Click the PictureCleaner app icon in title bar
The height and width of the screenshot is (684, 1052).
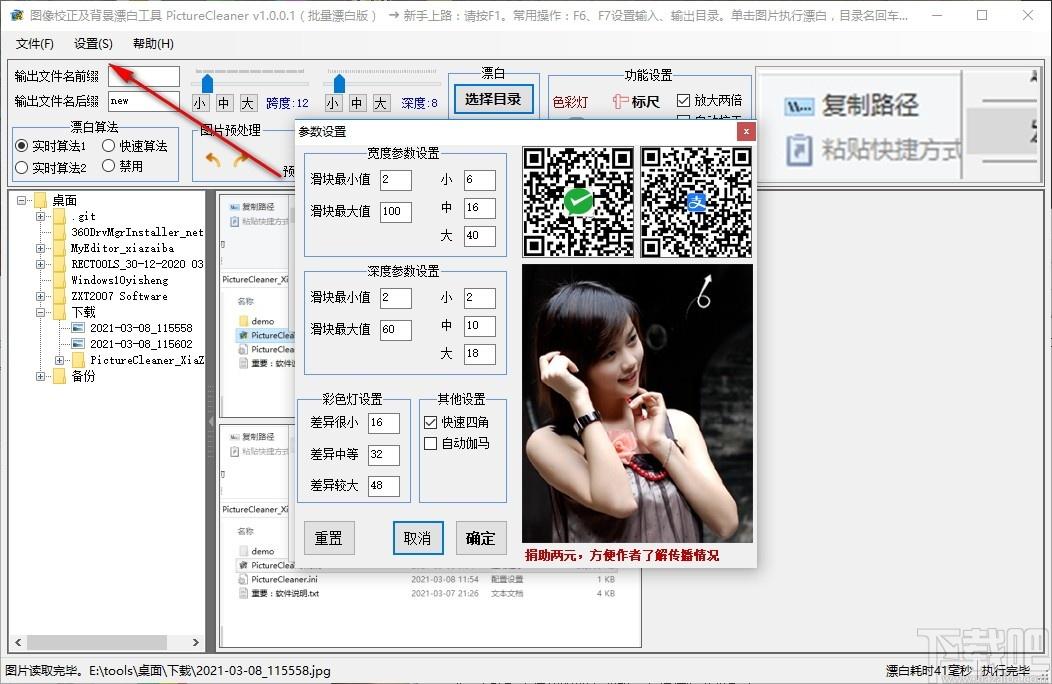(x=16, y=15)
